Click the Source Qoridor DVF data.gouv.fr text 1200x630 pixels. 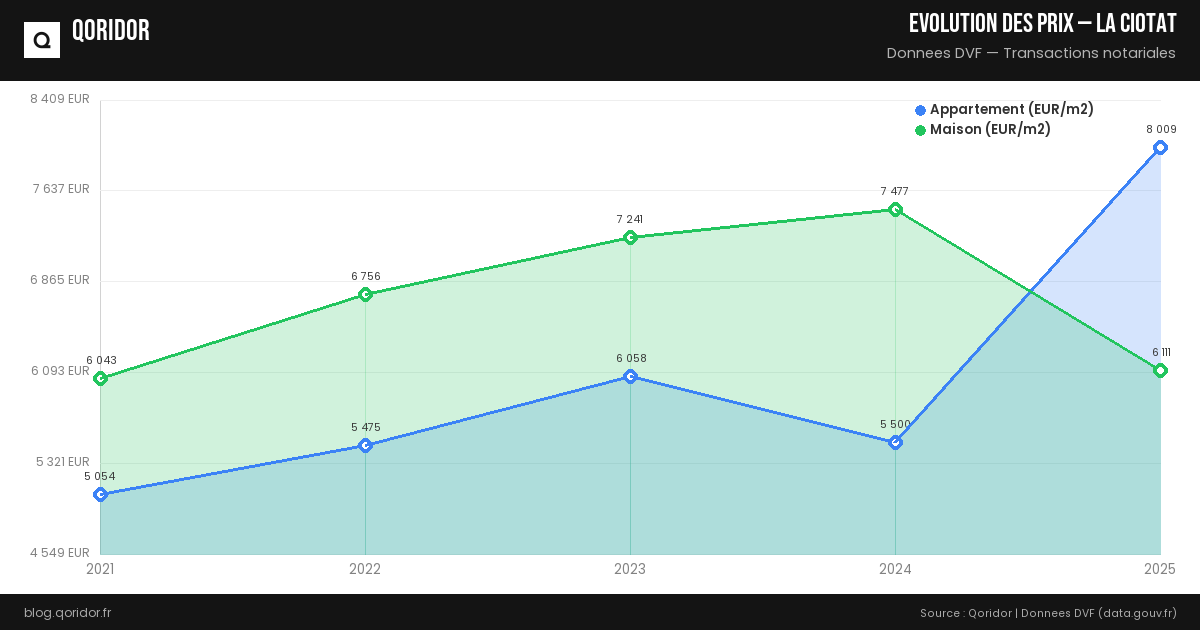coord(1047,613)
